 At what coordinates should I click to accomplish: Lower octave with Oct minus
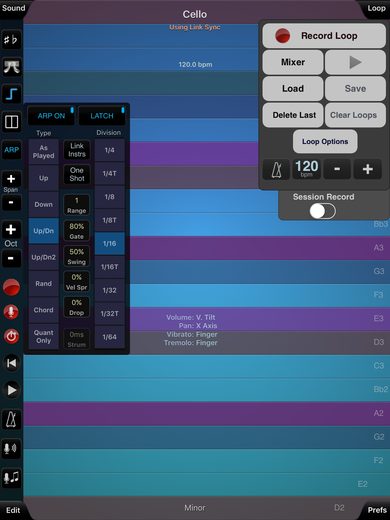tap(11, 258)
